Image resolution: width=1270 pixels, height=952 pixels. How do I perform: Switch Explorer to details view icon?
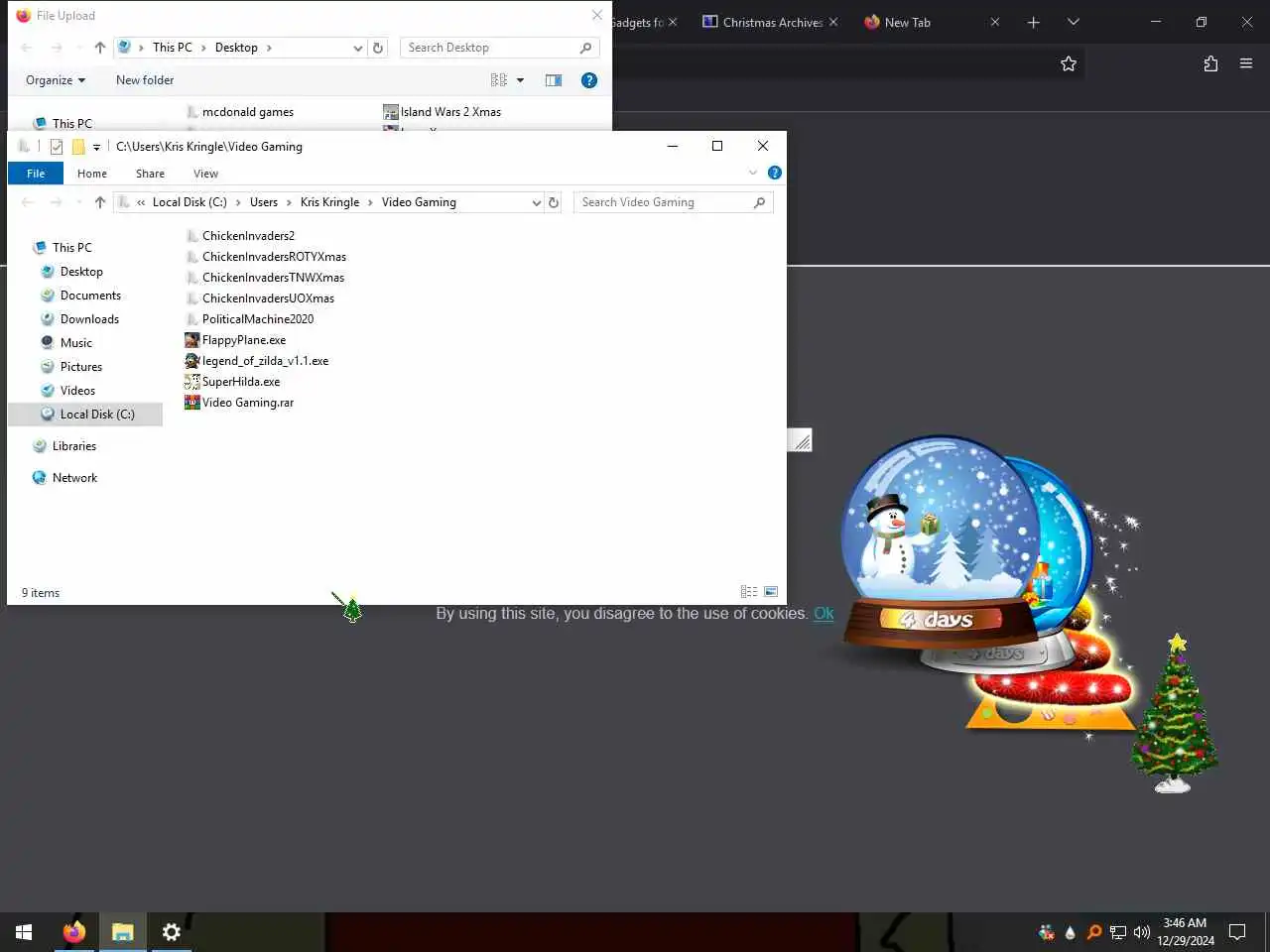[x=749, y=592]
